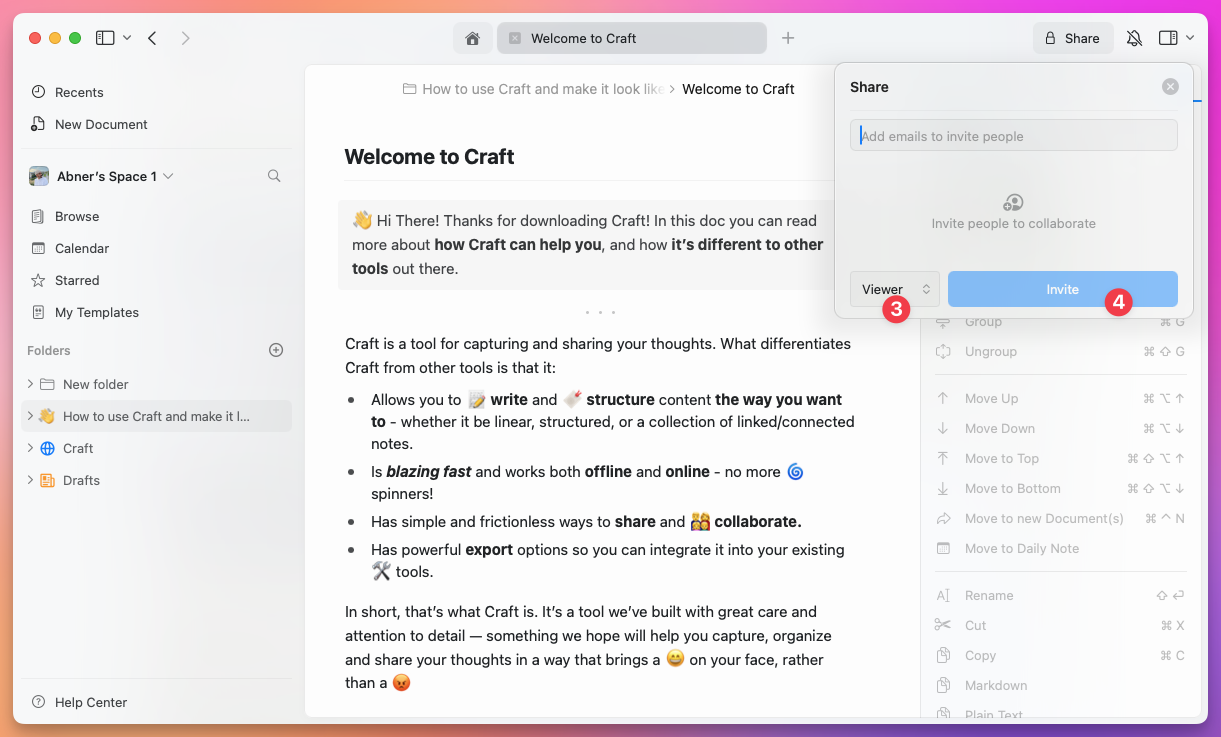Select Move to Daily Note

(x=1021, y=548)
